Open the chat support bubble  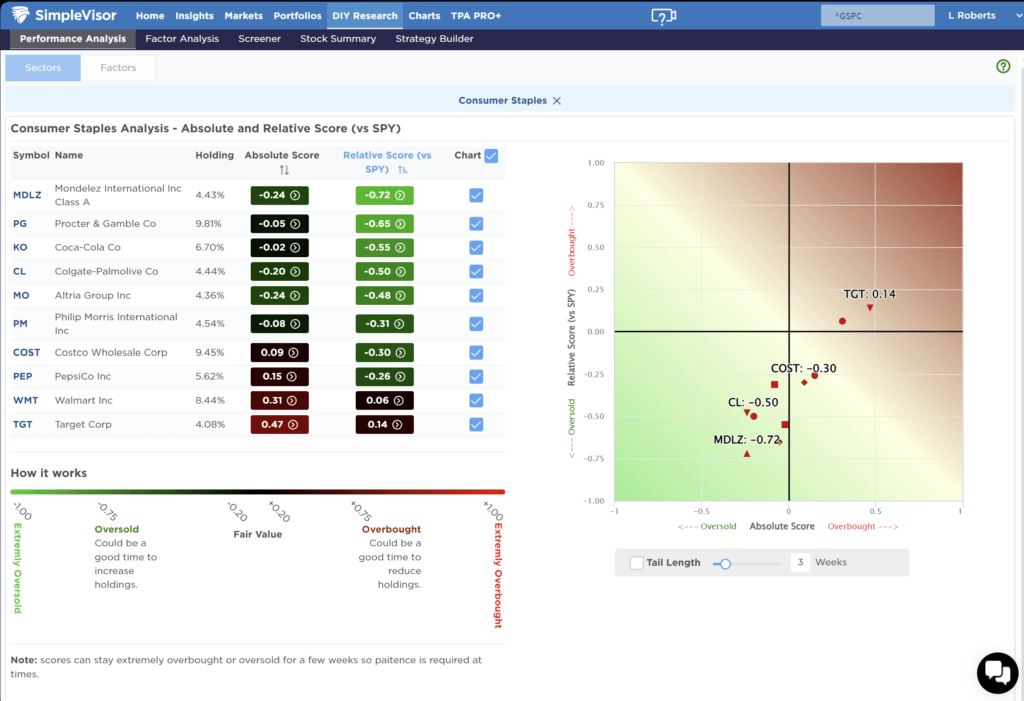click(996, 672)
